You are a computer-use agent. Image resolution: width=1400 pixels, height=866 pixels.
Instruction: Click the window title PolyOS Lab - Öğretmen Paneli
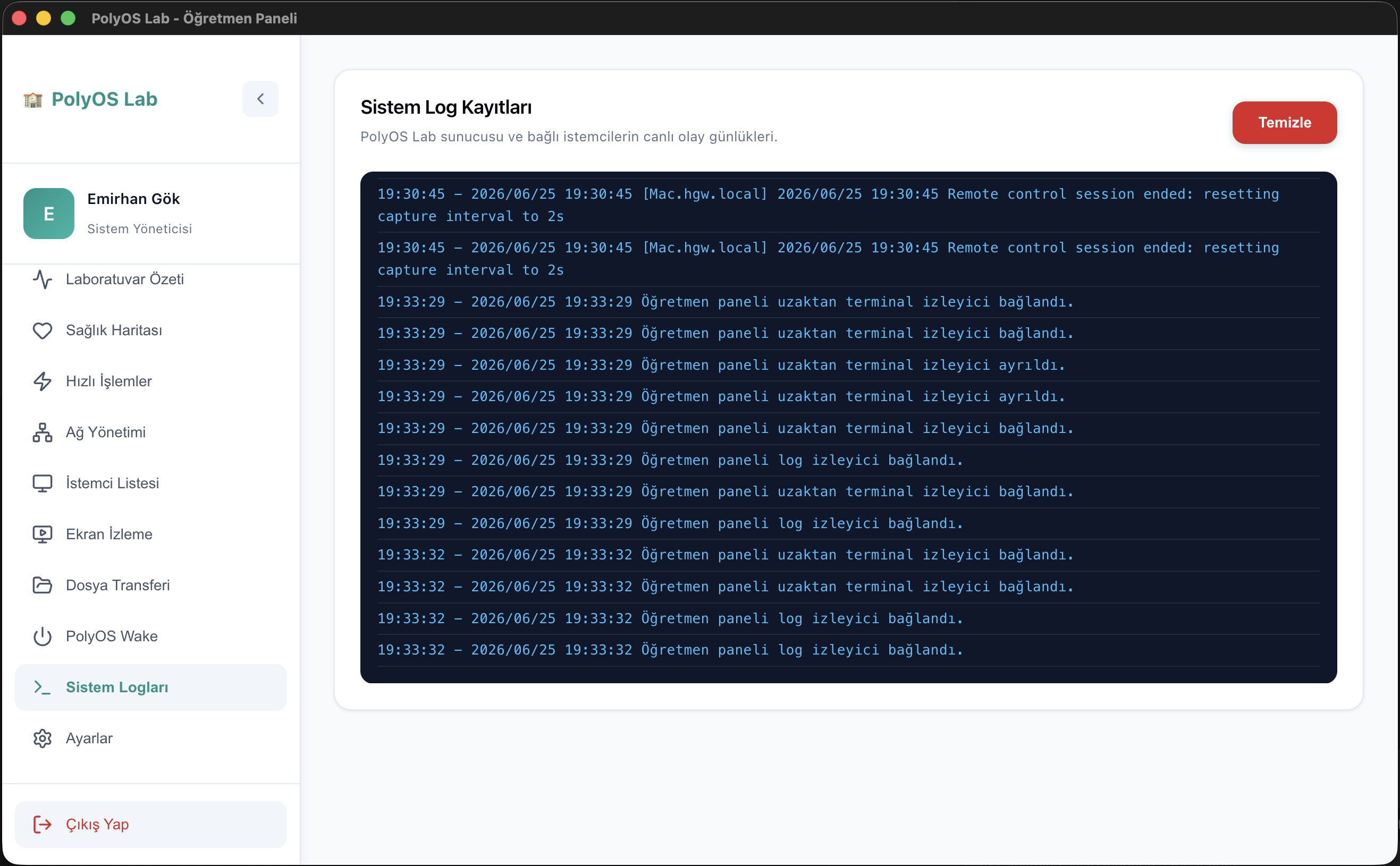point(194,18)
